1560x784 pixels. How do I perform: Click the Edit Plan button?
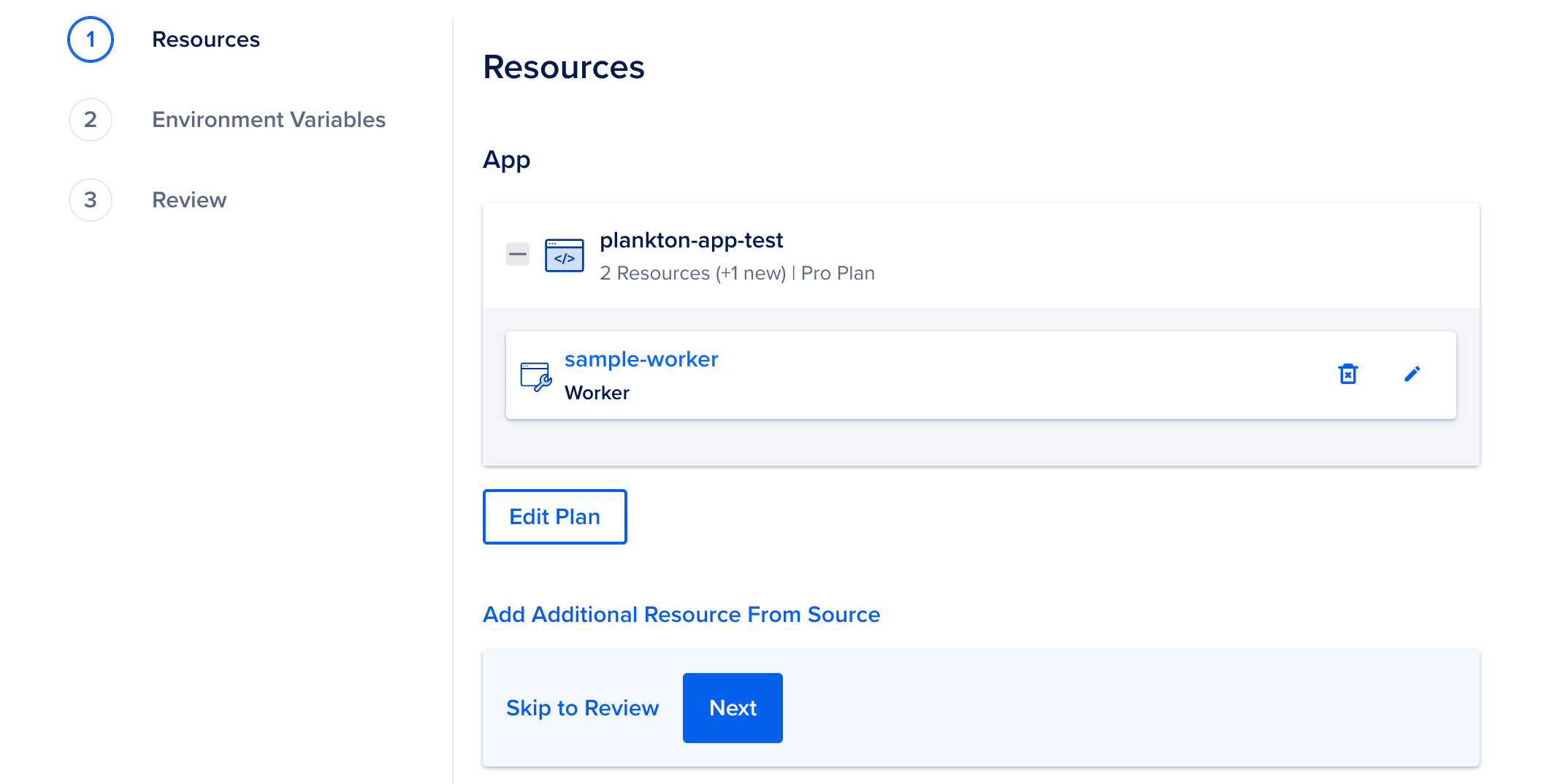click(555, 517)
